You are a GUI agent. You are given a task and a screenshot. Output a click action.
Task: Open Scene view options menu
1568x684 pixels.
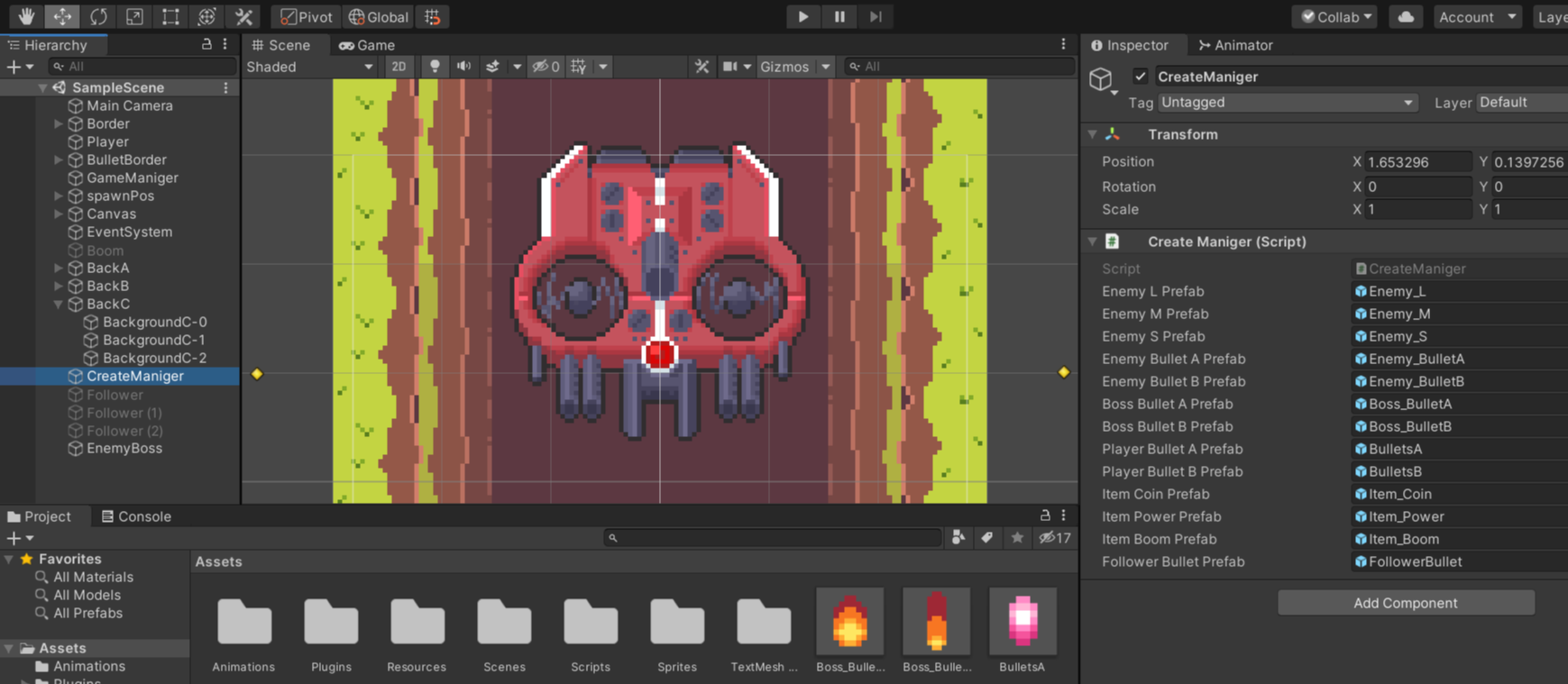click(x=1064, y=44)
